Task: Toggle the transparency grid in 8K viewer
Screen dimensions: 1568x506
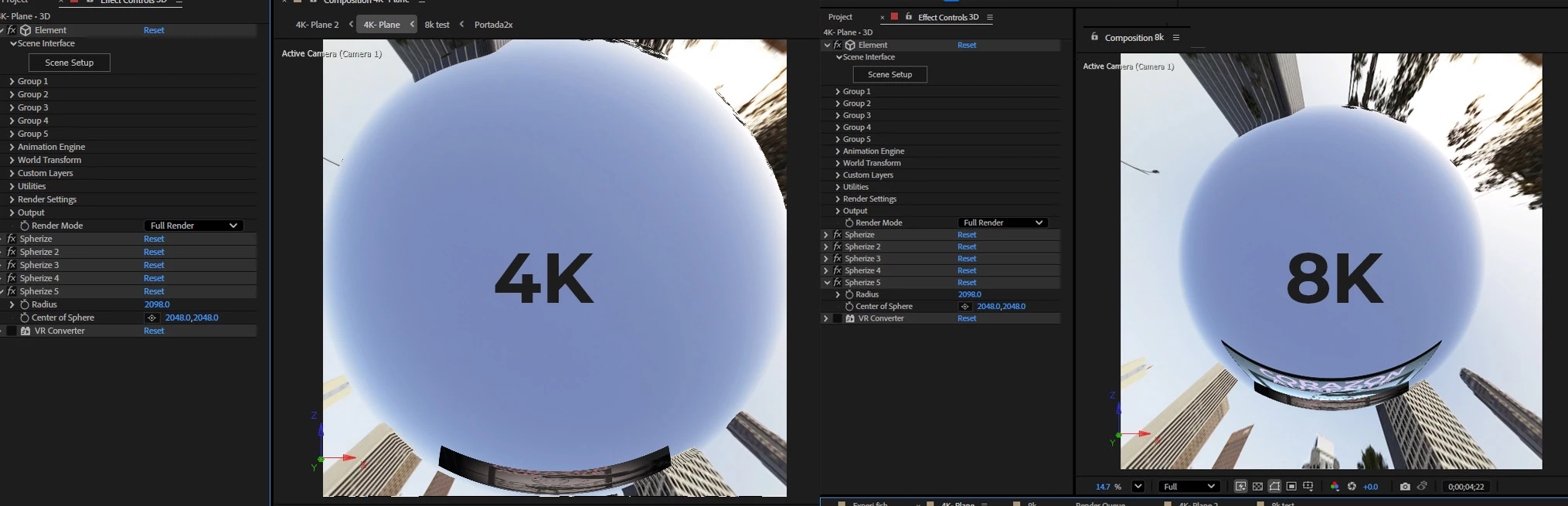Action: 1257,487
